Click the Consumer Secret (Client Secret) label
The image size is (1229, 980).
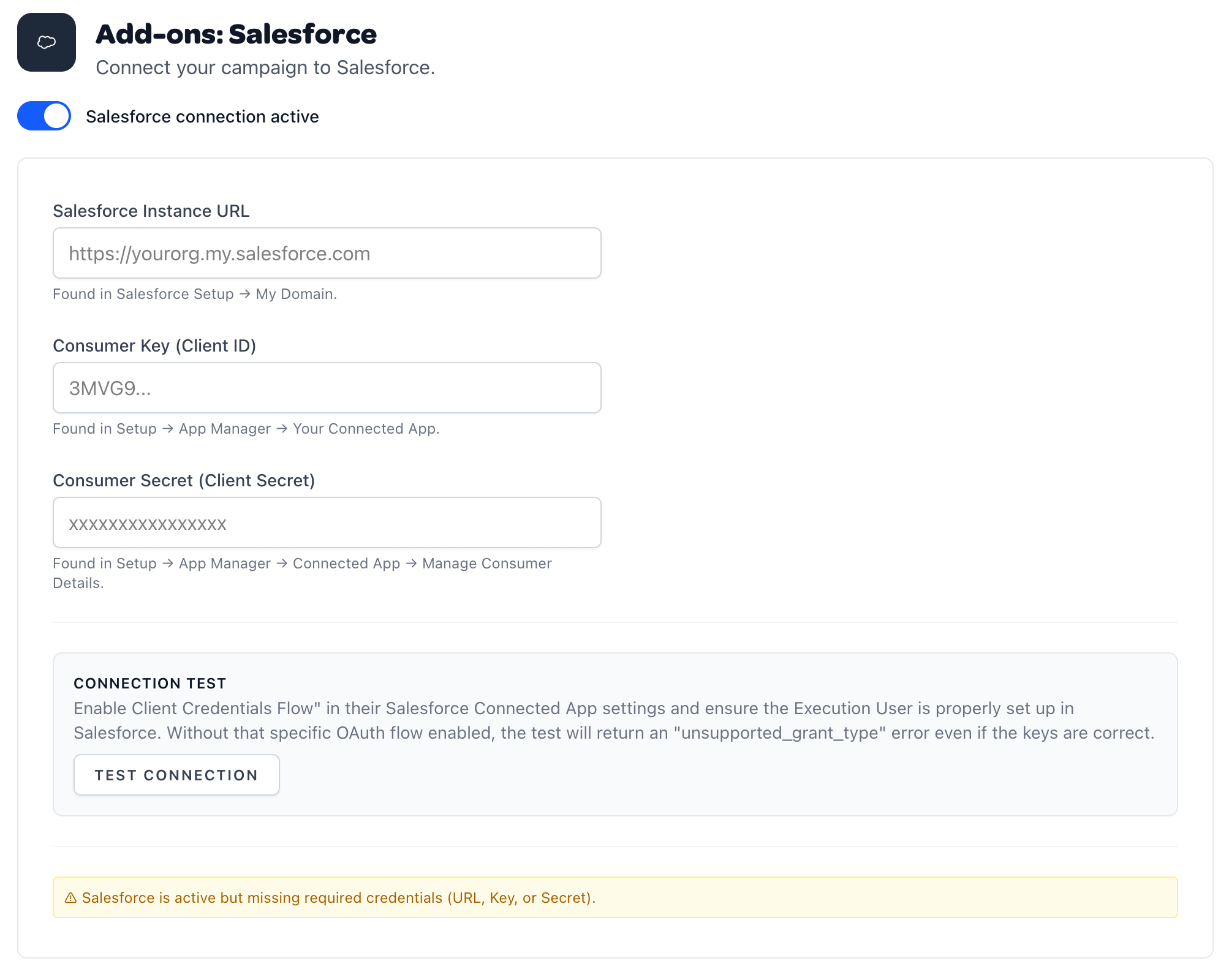(184, 480)
